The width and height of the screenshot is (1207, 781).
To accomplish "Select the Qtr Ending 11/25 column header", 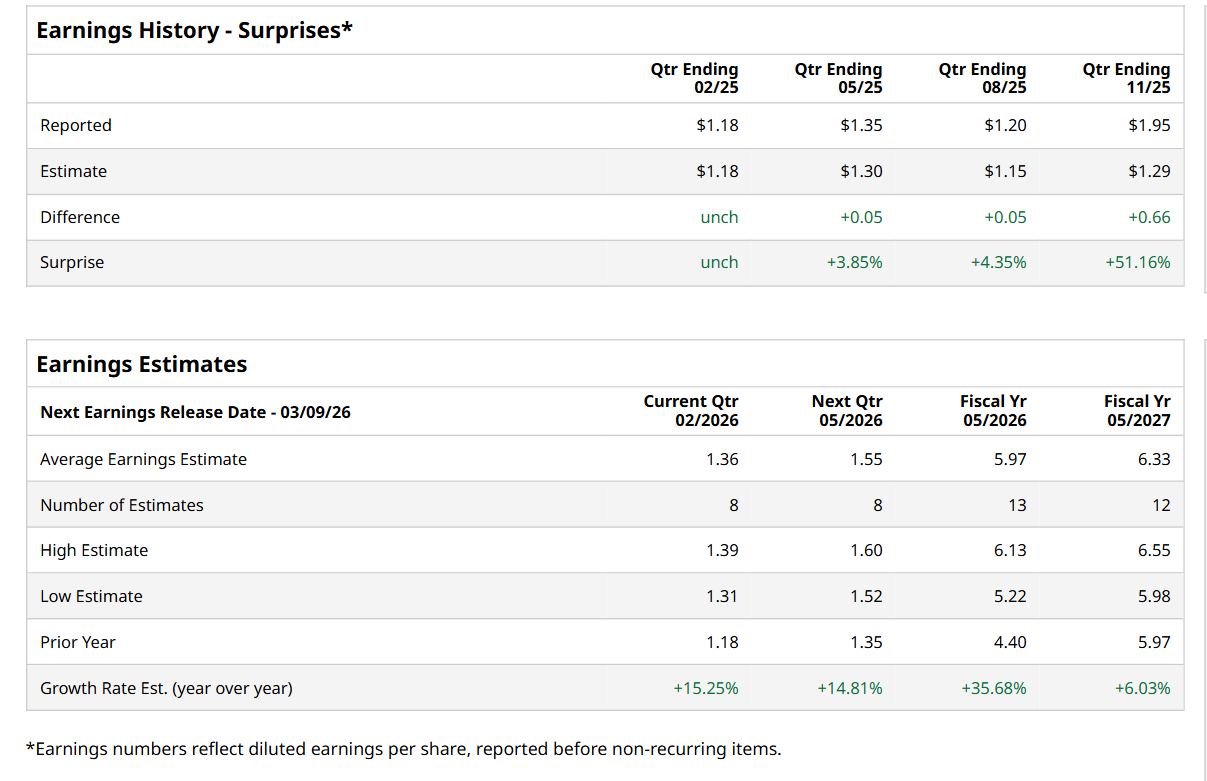I will pyautogui.click(x=1126, y=78).
